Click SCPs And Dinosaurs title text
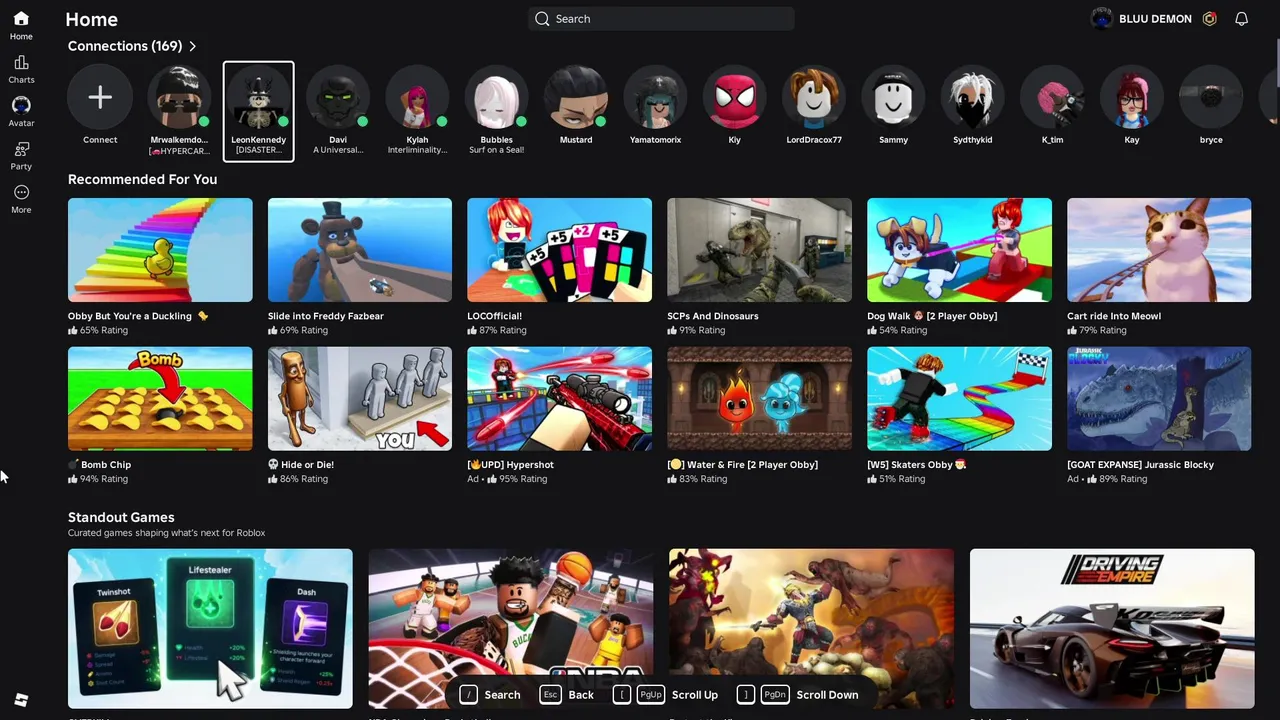This screenshot has height=720, width=1280. pos(713,316)
